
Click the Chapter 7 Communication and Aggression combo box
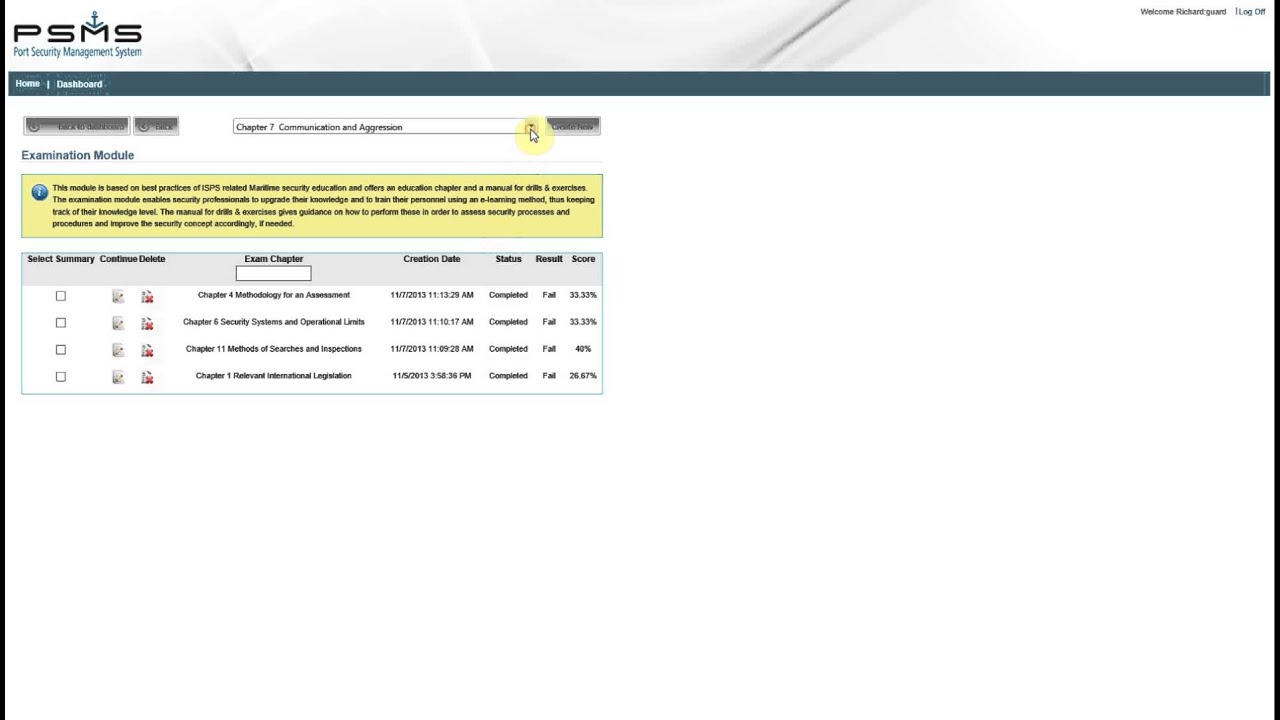coord(385,127)
